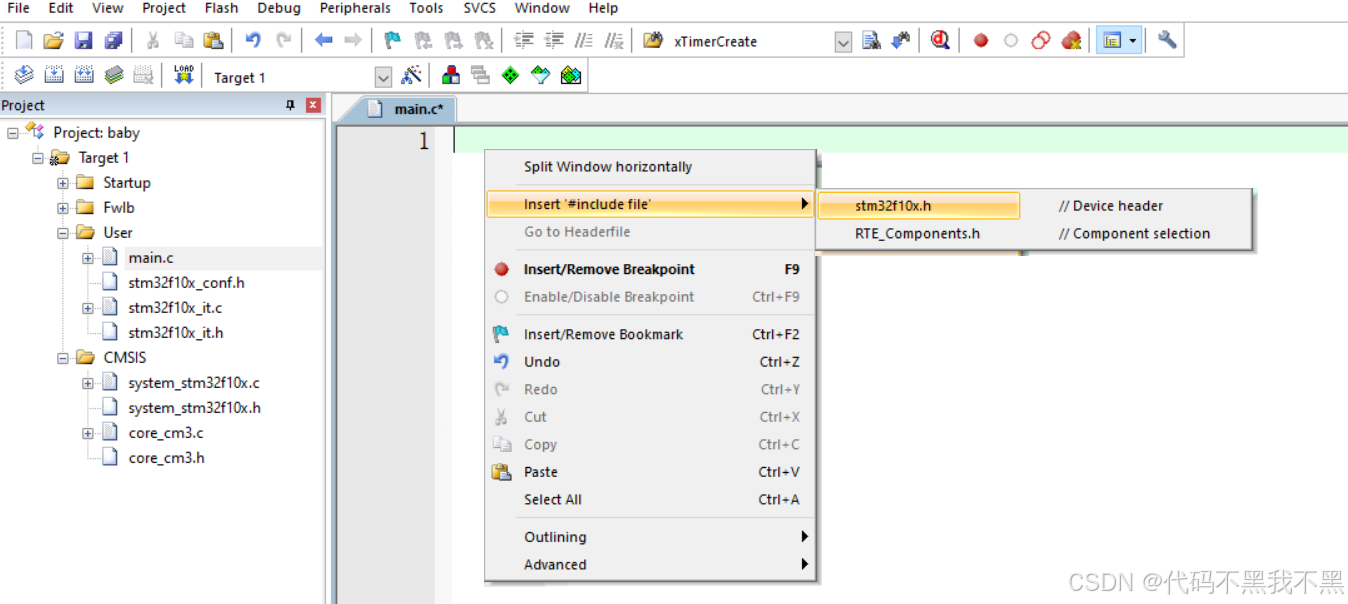Click the Translate file build icon
This screenshot has width=1348, height=604.
24,75
